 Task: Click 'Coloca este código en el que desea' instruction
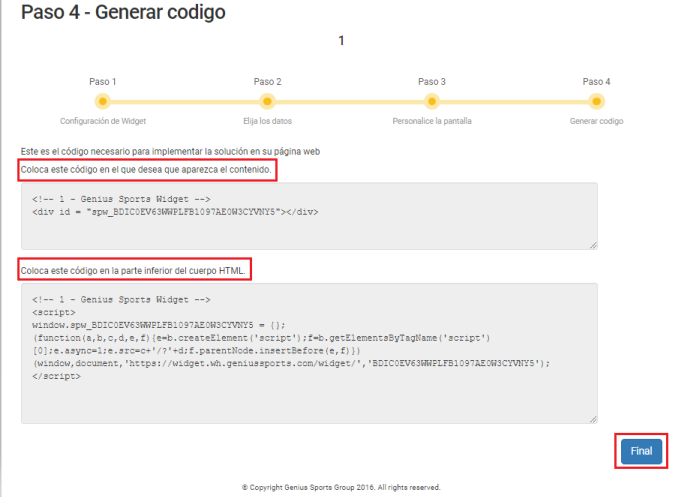146,169
